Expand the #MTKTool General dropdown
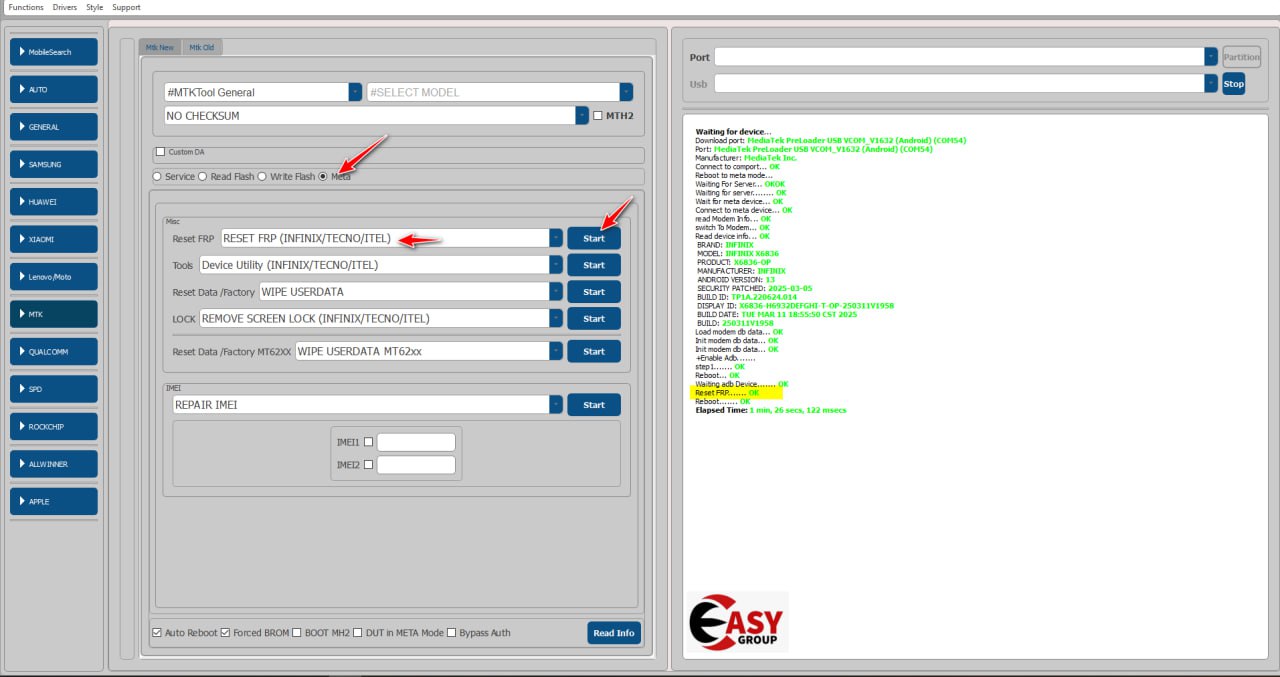The height and width of the screenshot is (677, 1280). (x=355, y=92)
